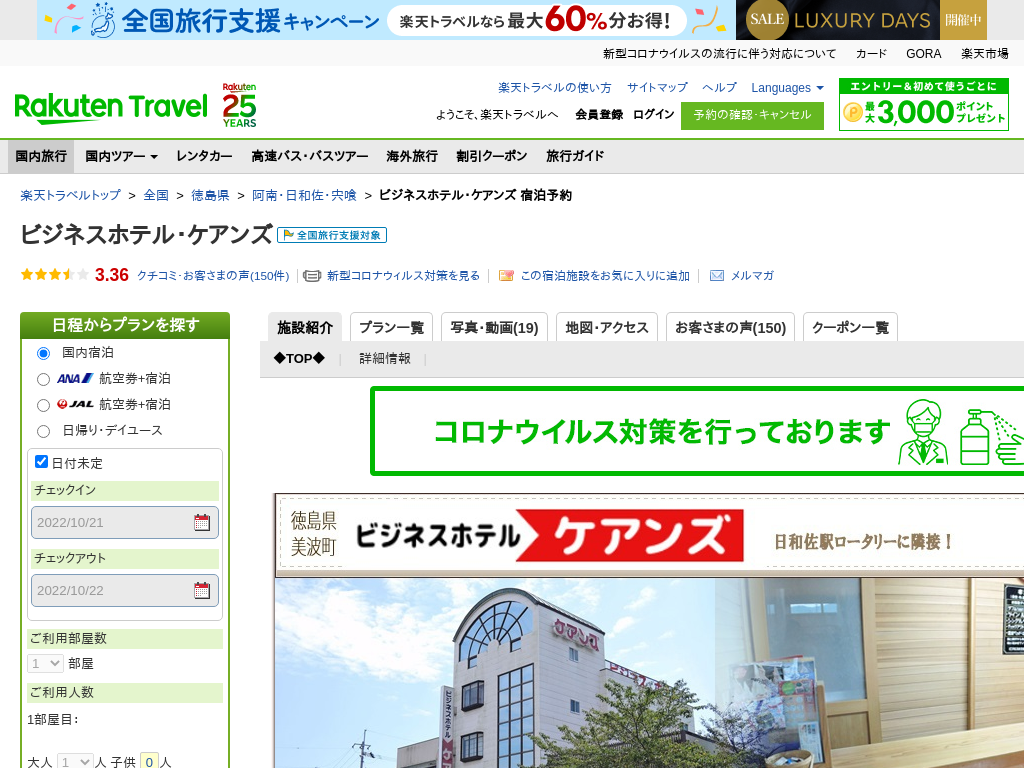The image size is (1024, 768).
Task: Click the コロナウイルス対策を行っております banner
Action: pos(697,431)
